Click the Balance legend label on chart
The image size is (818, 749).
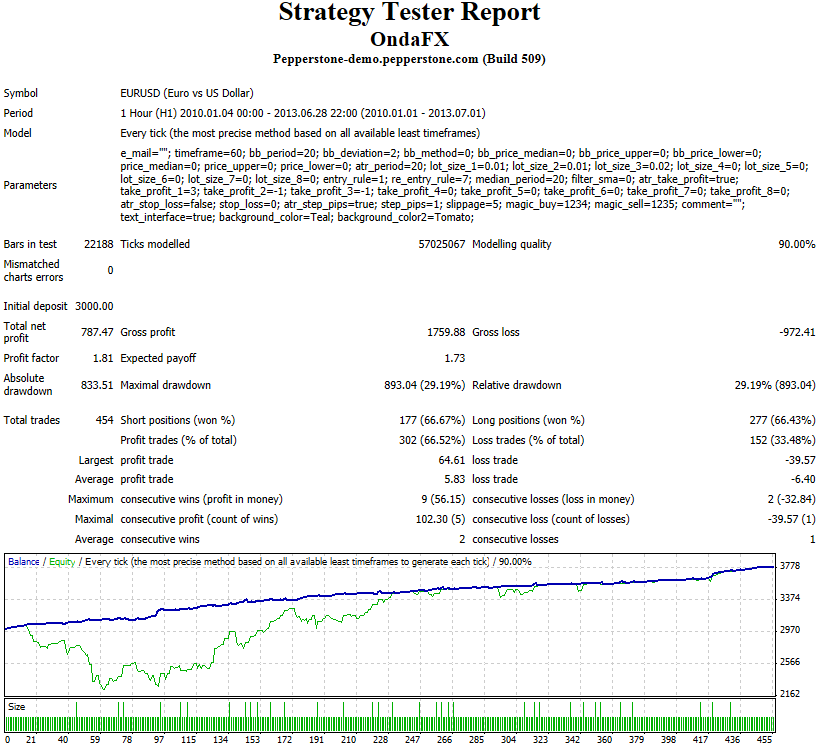pyautogui.click(x=24, y=562)
